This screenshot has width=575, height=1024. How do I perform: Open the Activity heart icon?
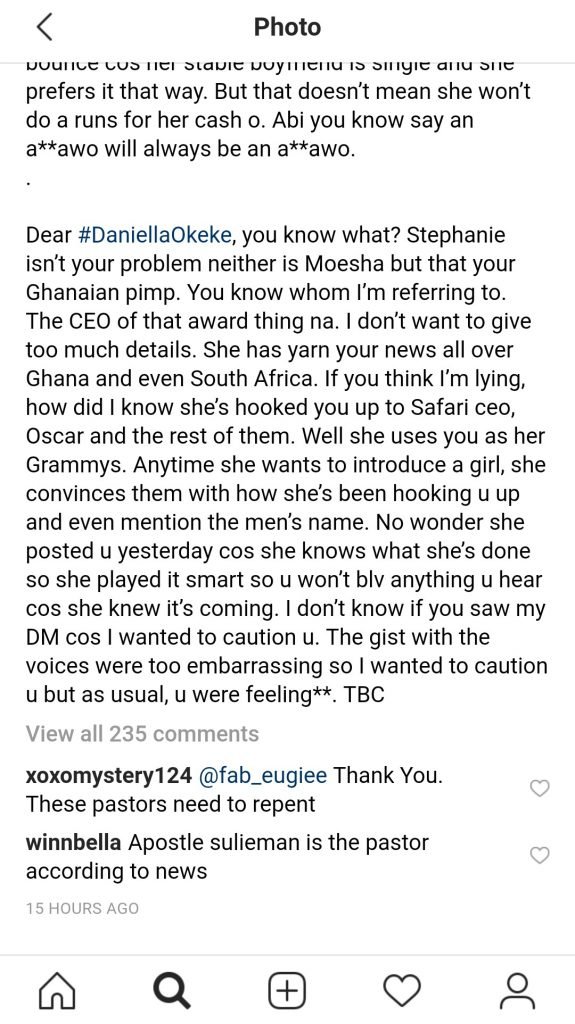click(x=402, y=991)
